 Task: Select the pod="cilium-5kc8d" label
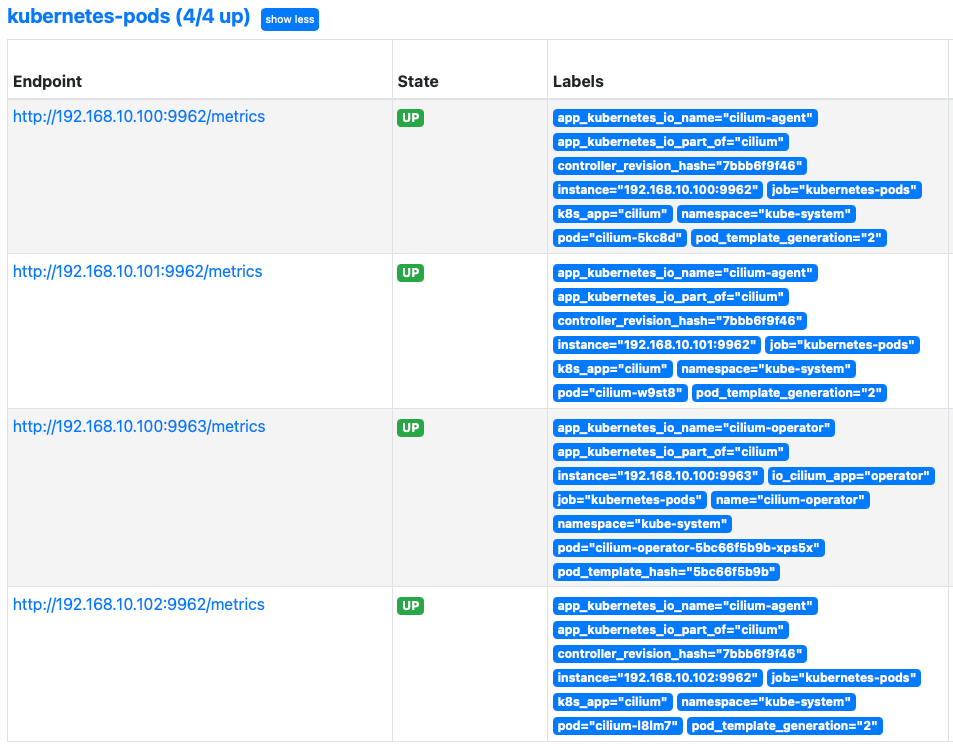tap(620, 238)
